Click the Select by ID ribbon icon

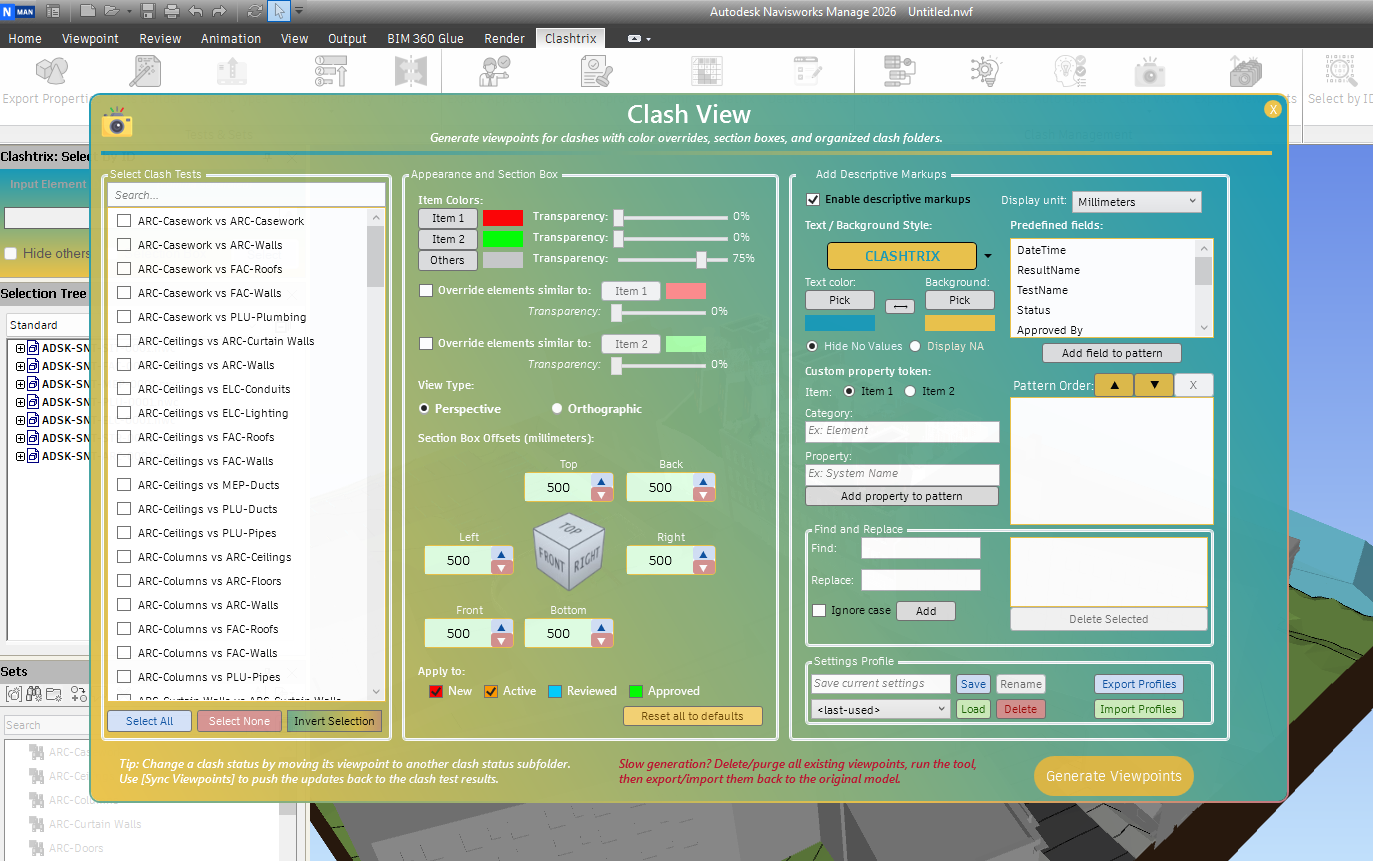click(1340, 73)
